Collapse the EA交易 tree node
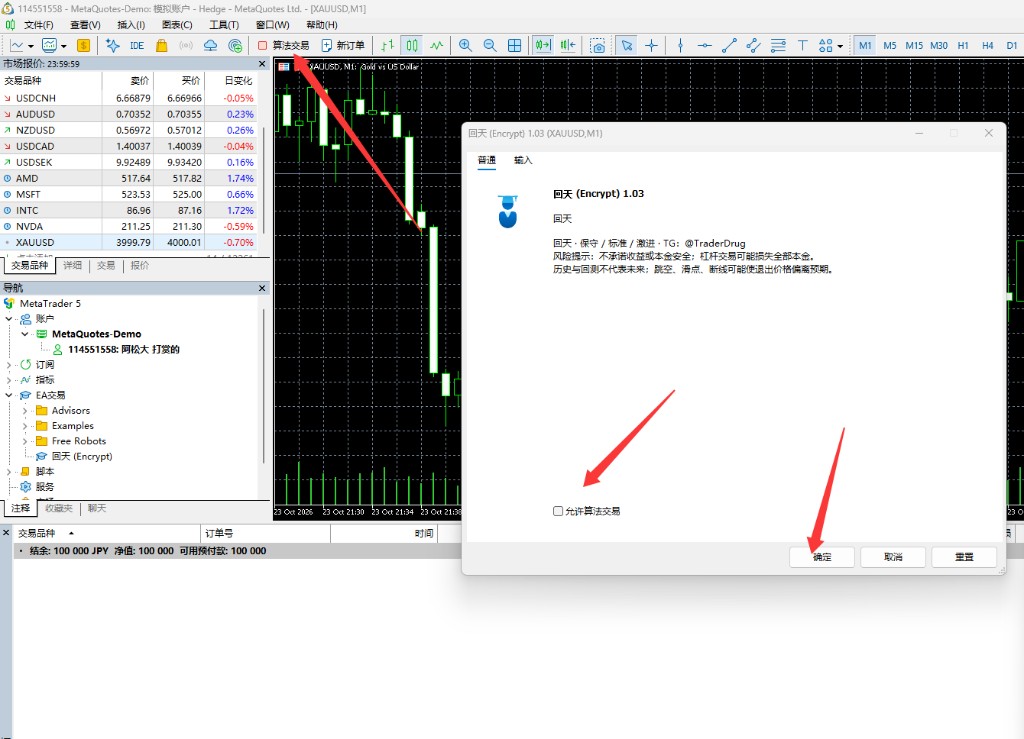The width and height of the screenshot is (1024, 739). (x=9, y=395)
